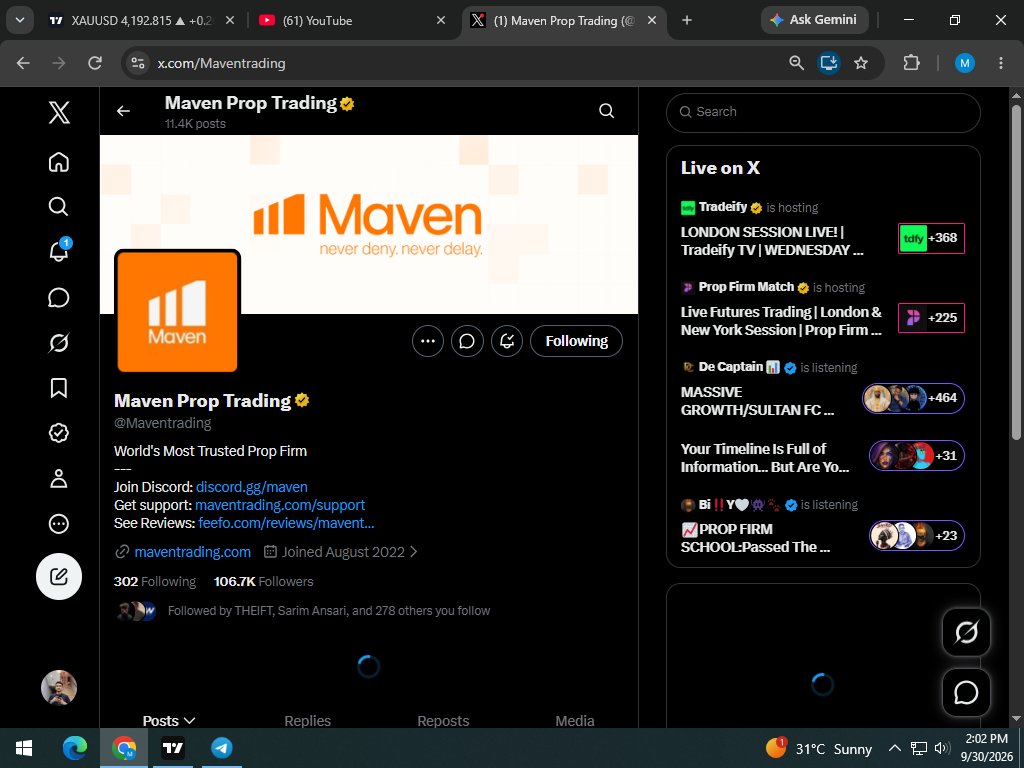Viewport: 1024px width, 768px height.
Task: Open TradingView app in taskbar
Action: (173, 748)
